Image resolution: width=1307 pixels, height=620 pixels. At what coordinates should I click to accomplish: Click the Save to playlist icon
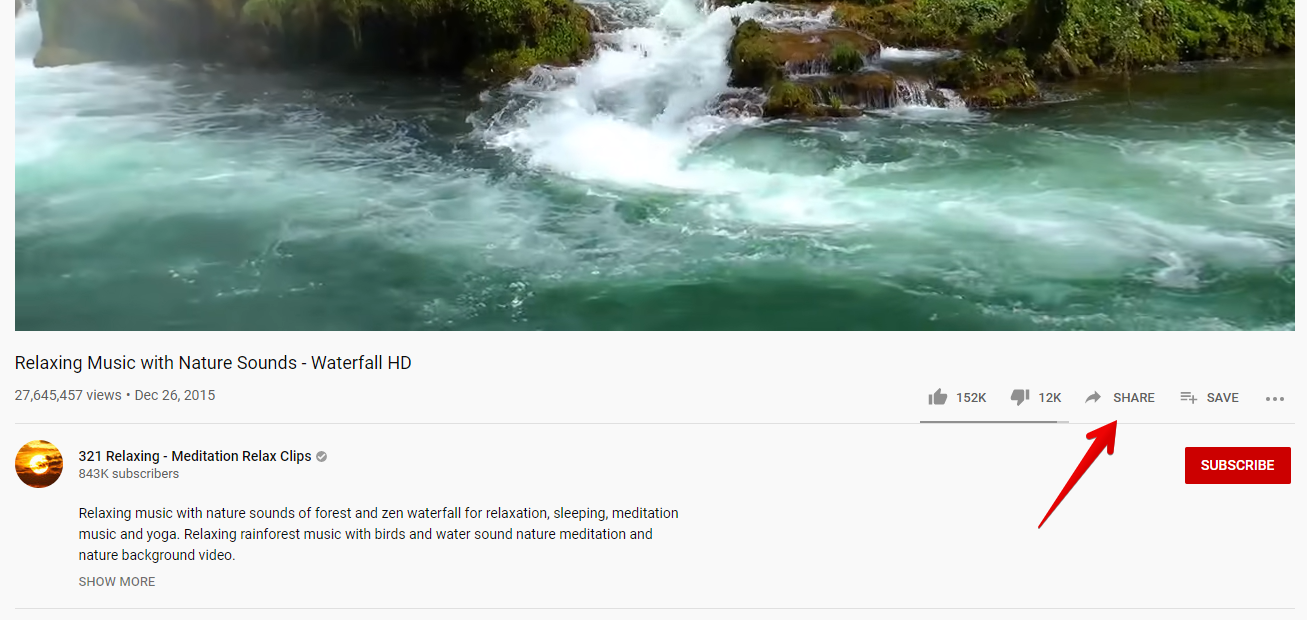tap(1188, 397)
